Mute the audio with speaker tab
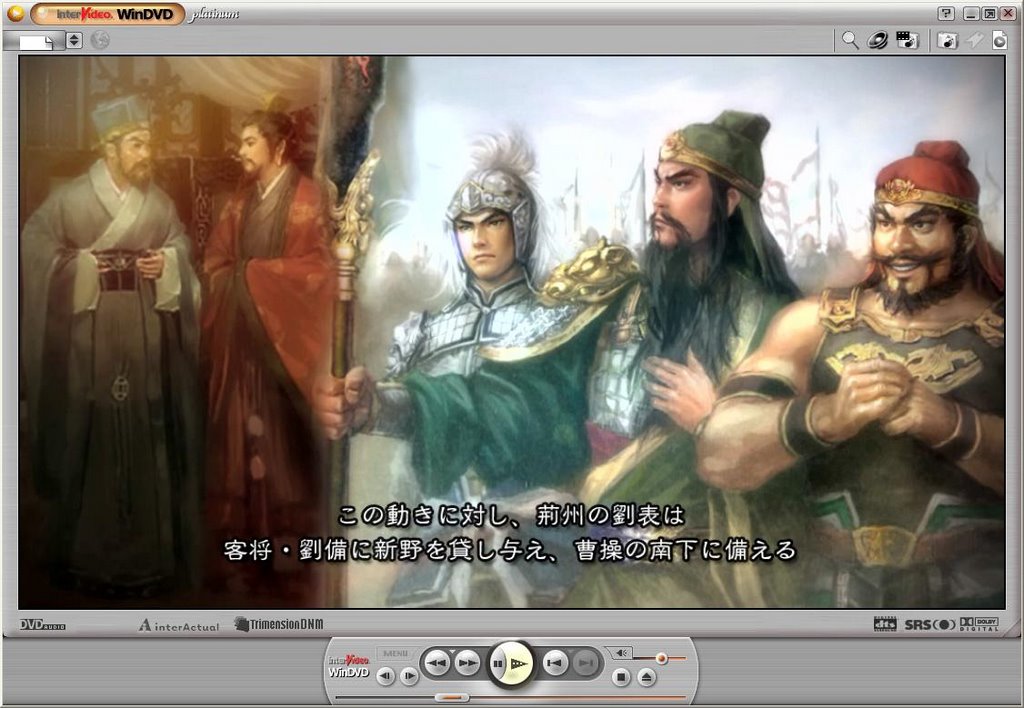 tap(620, 652)
